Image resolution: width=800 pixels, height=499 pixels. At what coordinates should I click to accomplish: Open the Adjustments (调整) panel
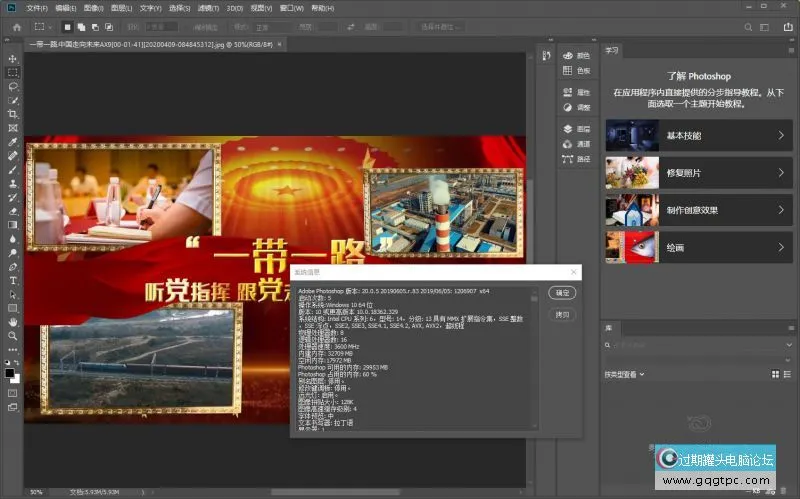tap(577, 108)
